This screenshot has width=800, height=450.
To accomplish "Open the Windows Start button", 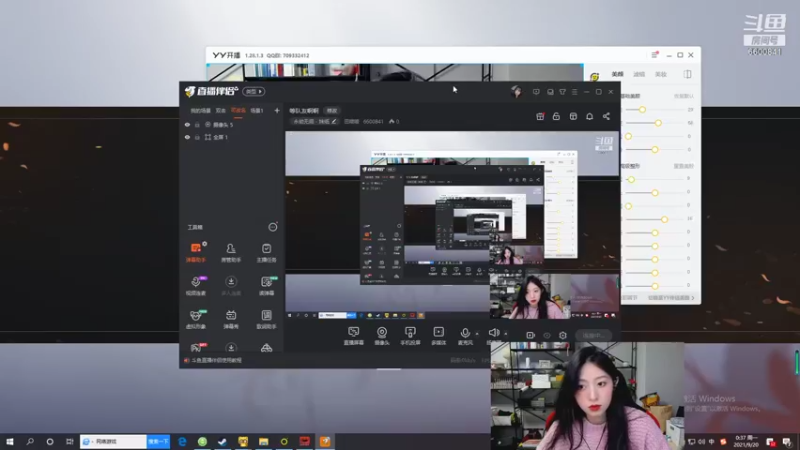I will point(10,441).
